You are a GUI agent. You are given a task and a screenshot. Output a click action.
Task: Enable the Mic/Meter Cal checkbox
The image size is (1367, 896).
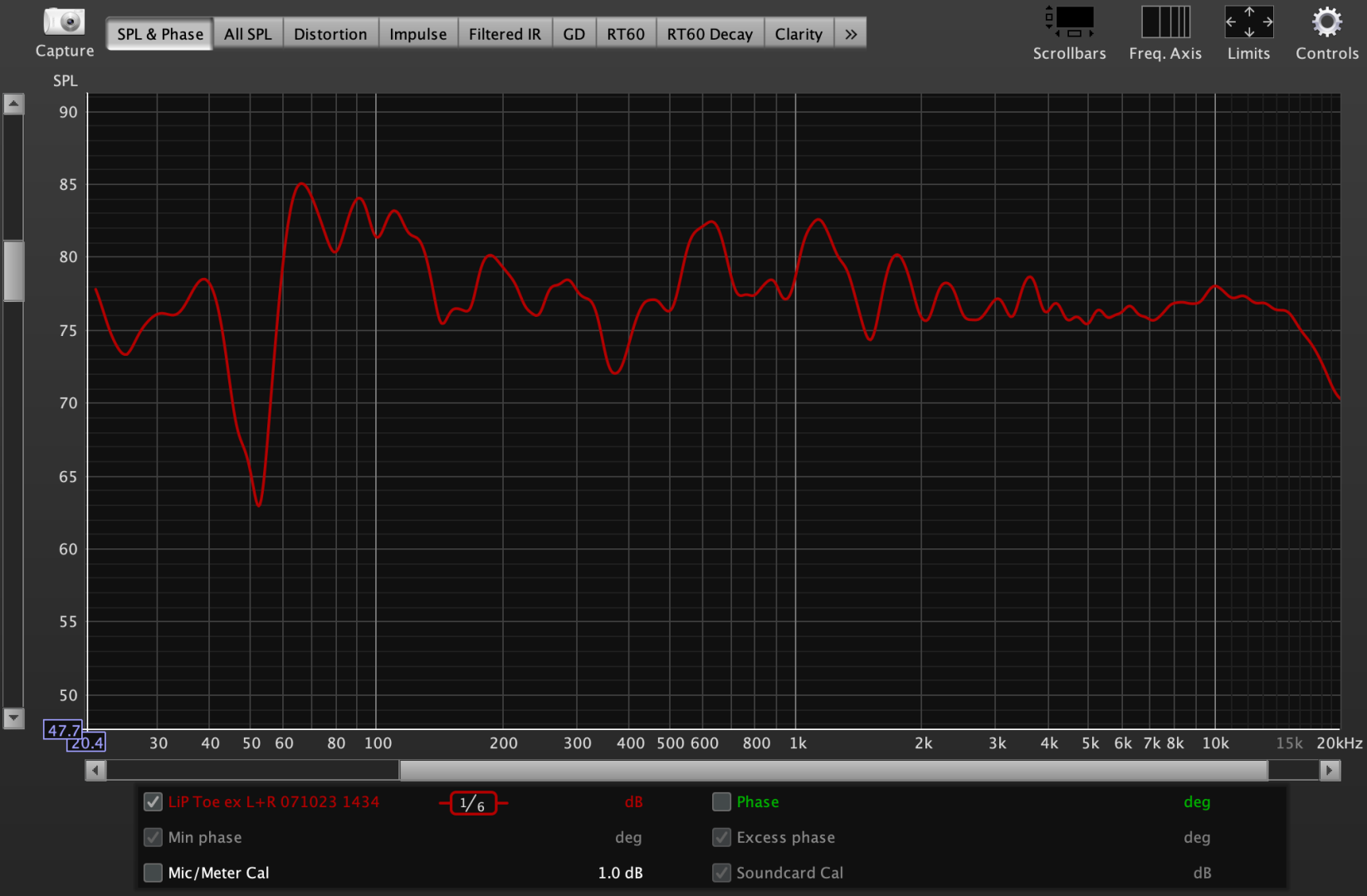(x=153, y=873)
